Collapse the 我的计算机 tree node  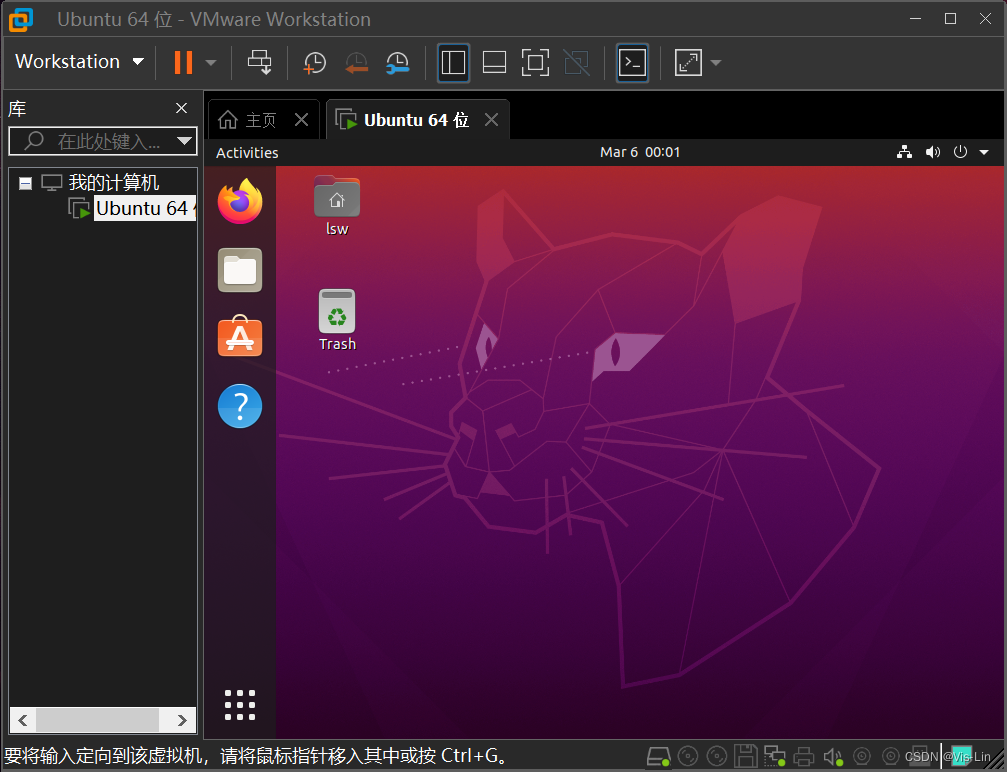(26, 184)
